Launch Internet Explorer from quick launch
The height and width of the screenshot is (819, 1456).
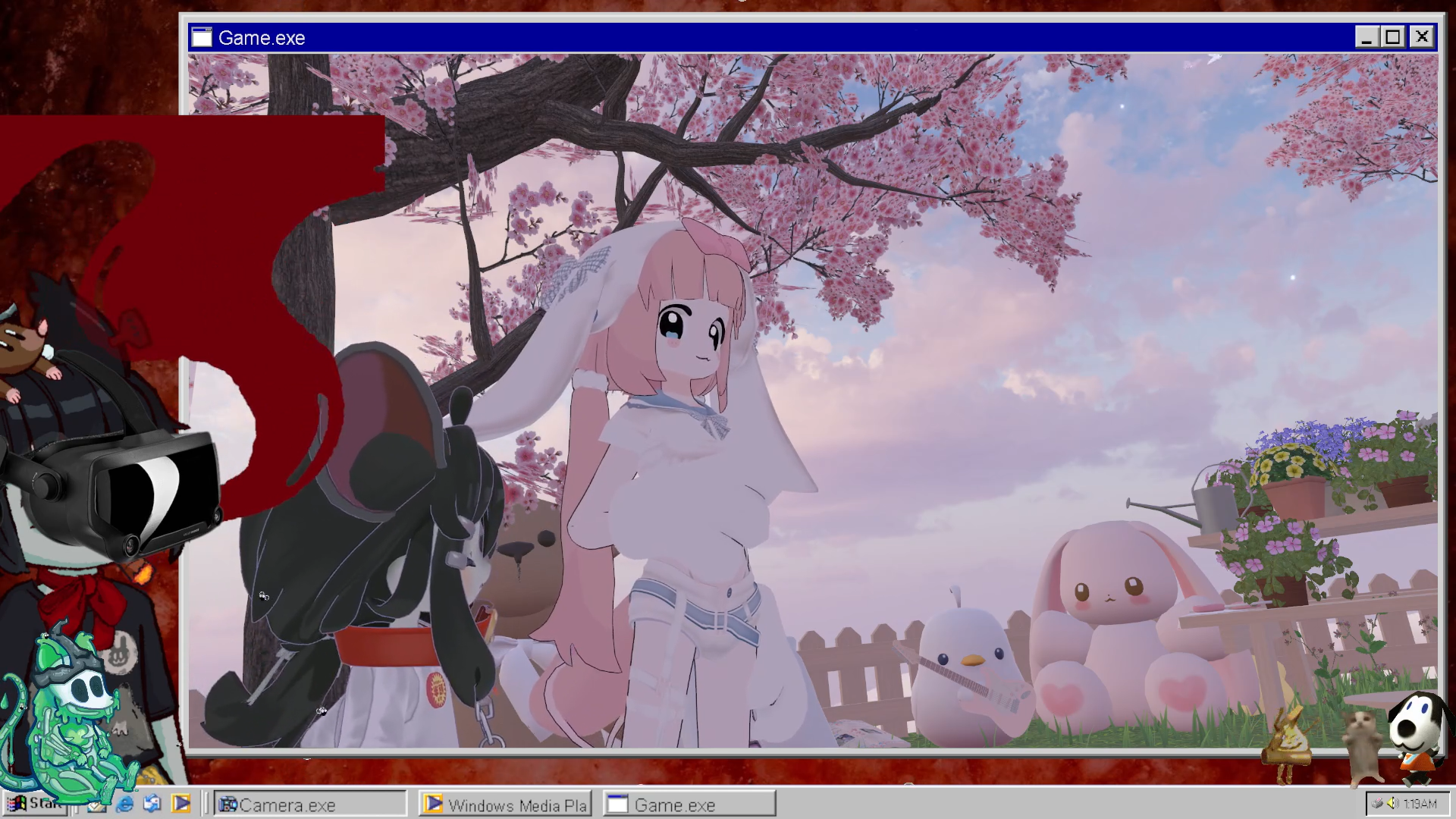tap(124, 805)
